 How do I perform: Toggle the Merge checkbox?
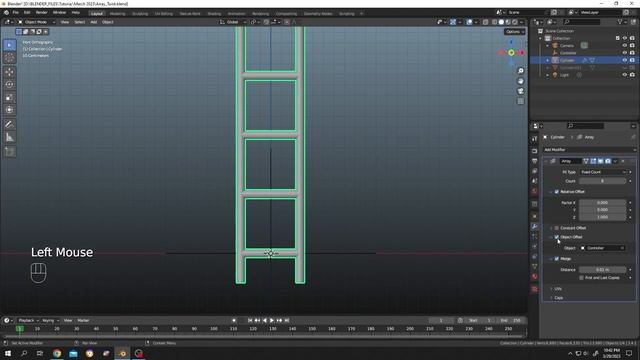[557, 259]
